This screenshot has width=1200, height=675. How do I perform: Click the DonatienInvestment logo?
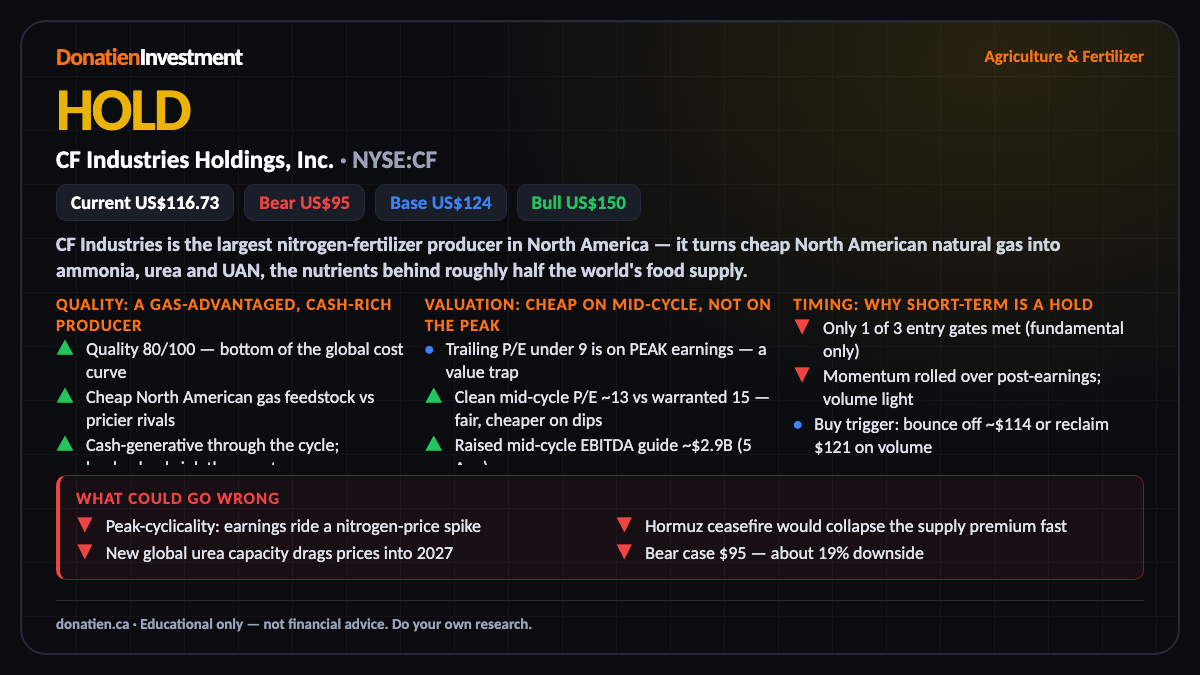pyautogui.click(x=149, y=57)
